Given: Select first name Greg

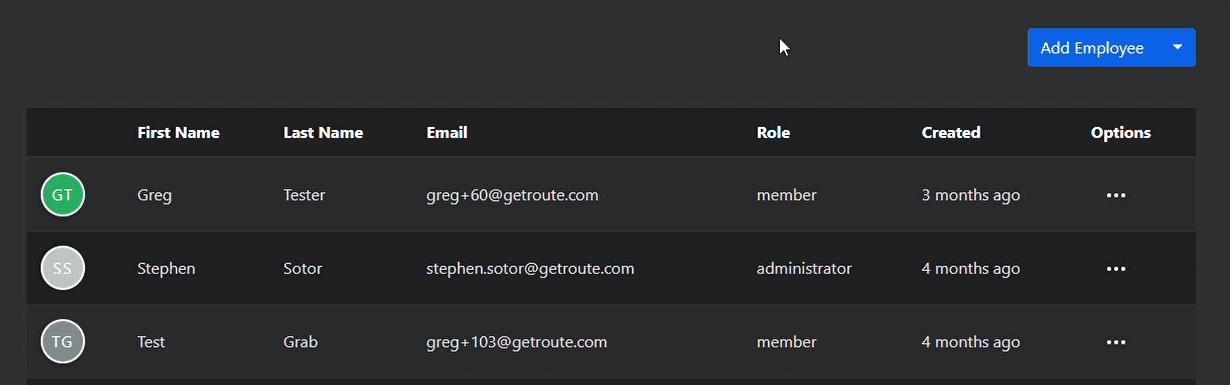Looking at the screenshot, I should (x=154, y=195).
